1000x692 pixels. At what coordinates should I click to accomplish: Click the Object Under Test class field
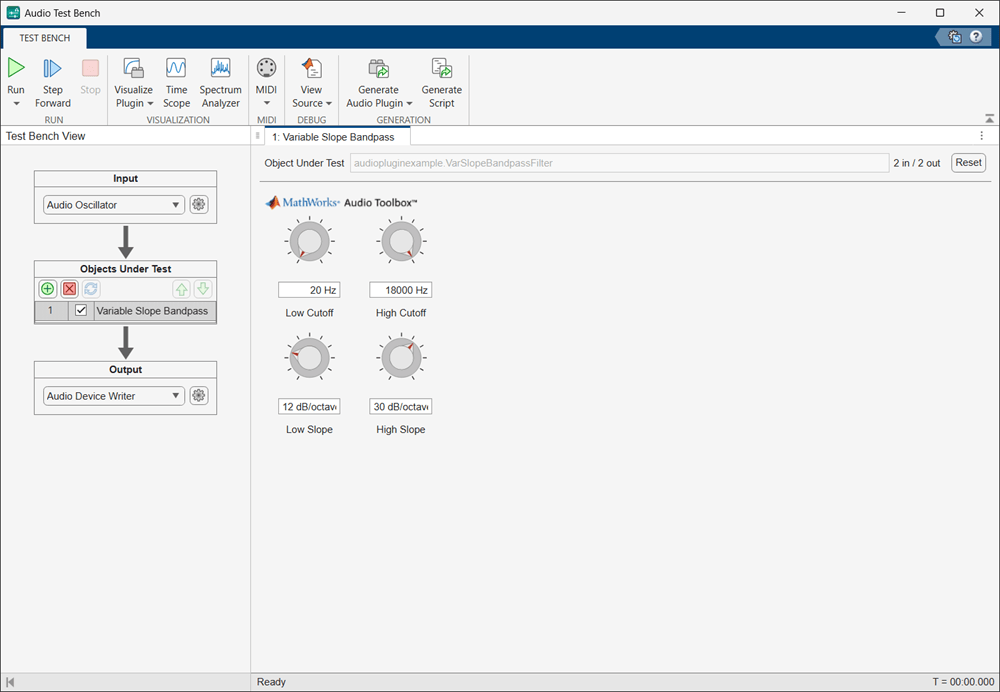click(x=619, y=163)
